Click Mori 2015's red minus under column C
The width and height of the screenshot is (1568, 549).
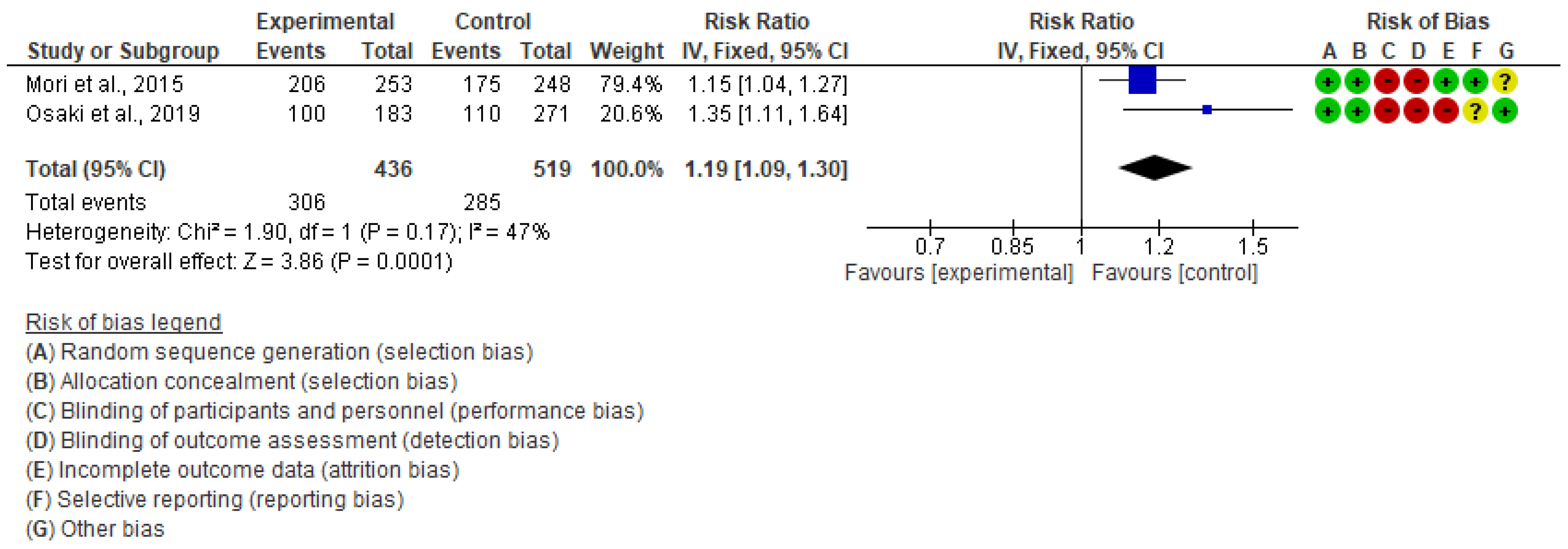click(1387, 82)
